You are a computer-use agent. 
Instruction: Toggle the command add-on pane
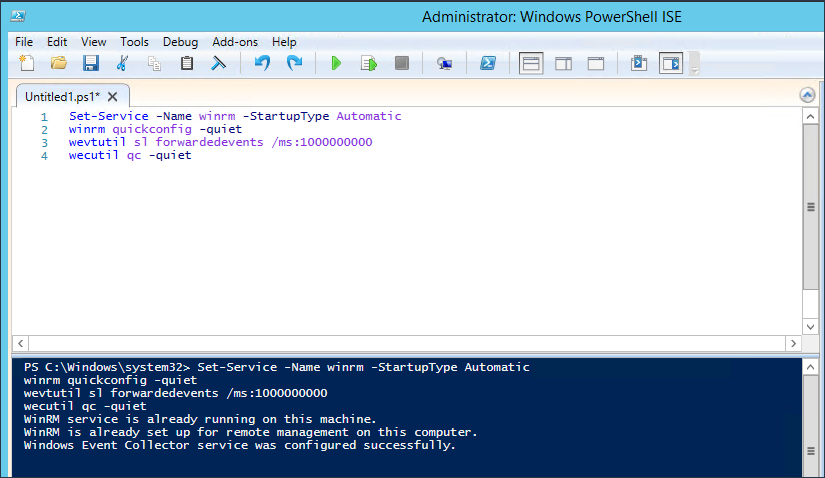click(x=671, y=63)
